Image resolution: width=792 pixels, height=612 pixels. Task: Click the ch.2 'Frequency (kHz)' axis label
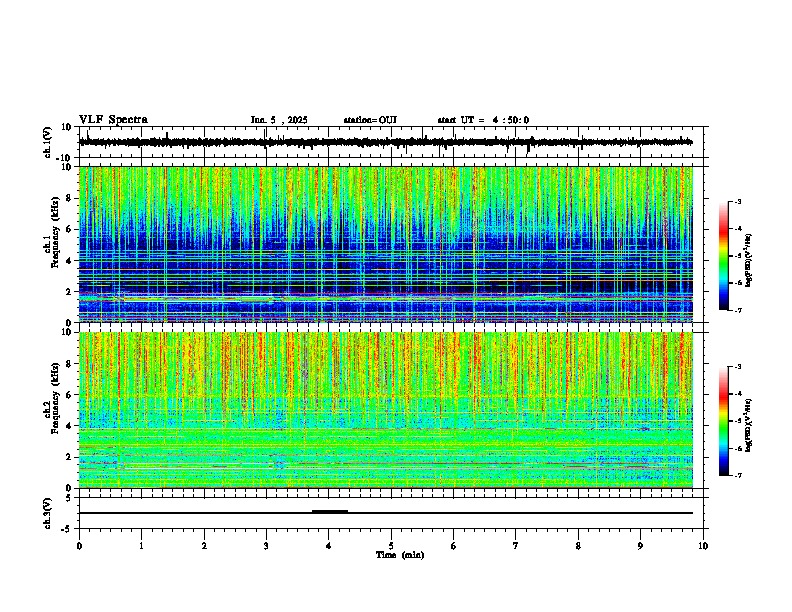[x=55, y=397]
